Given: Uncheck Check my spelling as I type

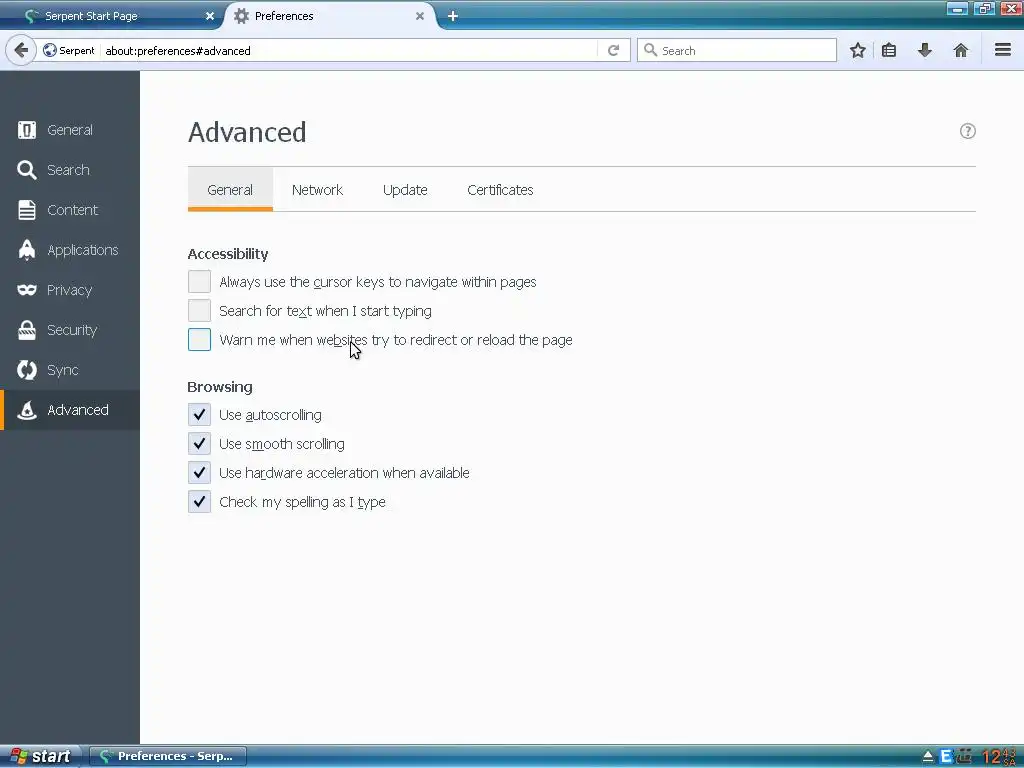Looking at the screenshot, I should [199, 502].
